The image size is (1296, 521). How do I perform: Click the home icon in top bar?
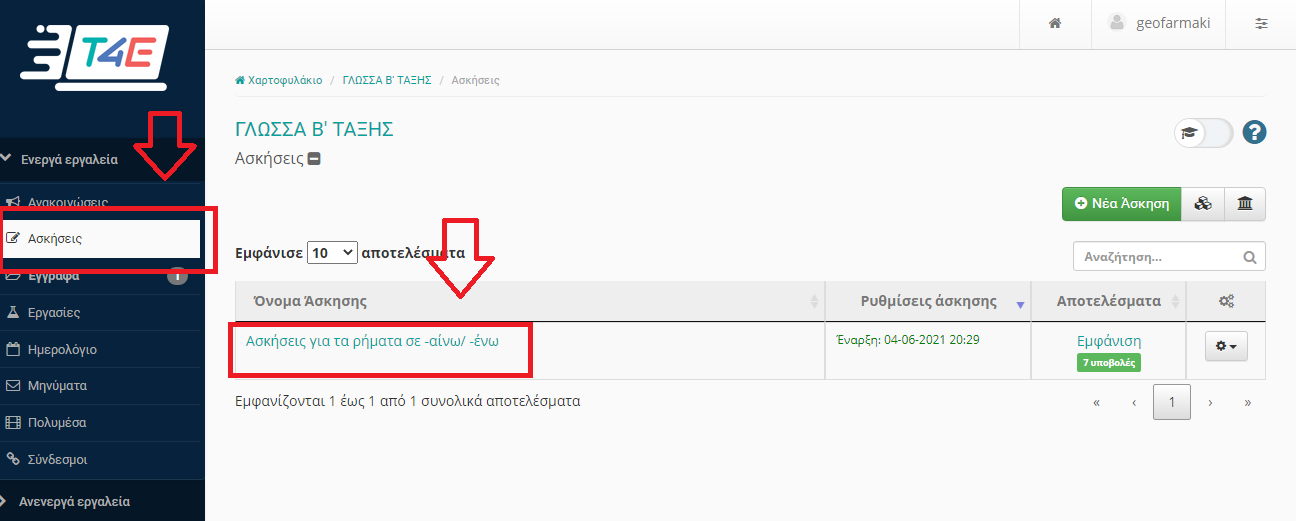1054,23
